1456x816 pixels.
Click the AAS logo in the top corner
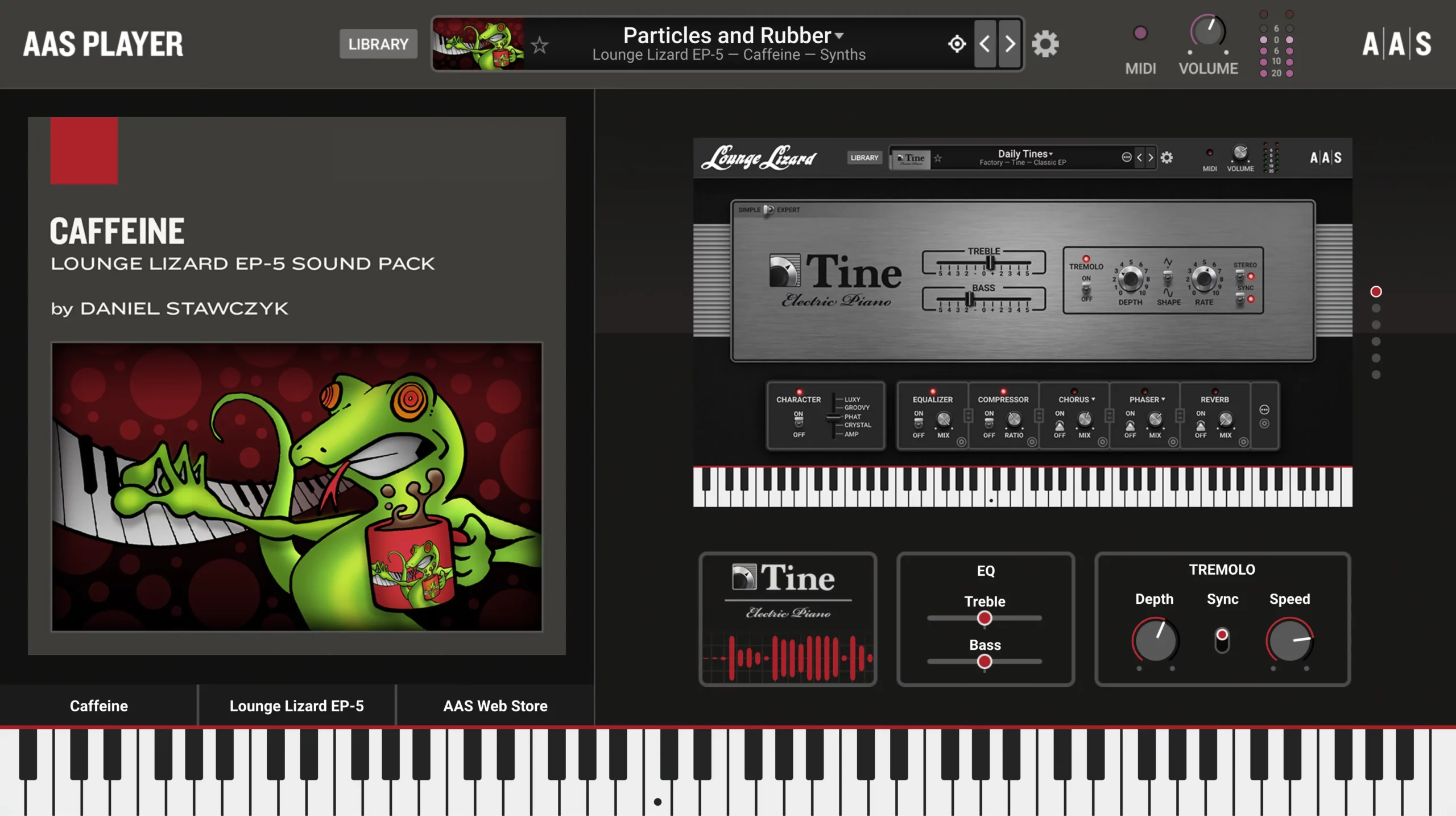(x=1397, y=44)
